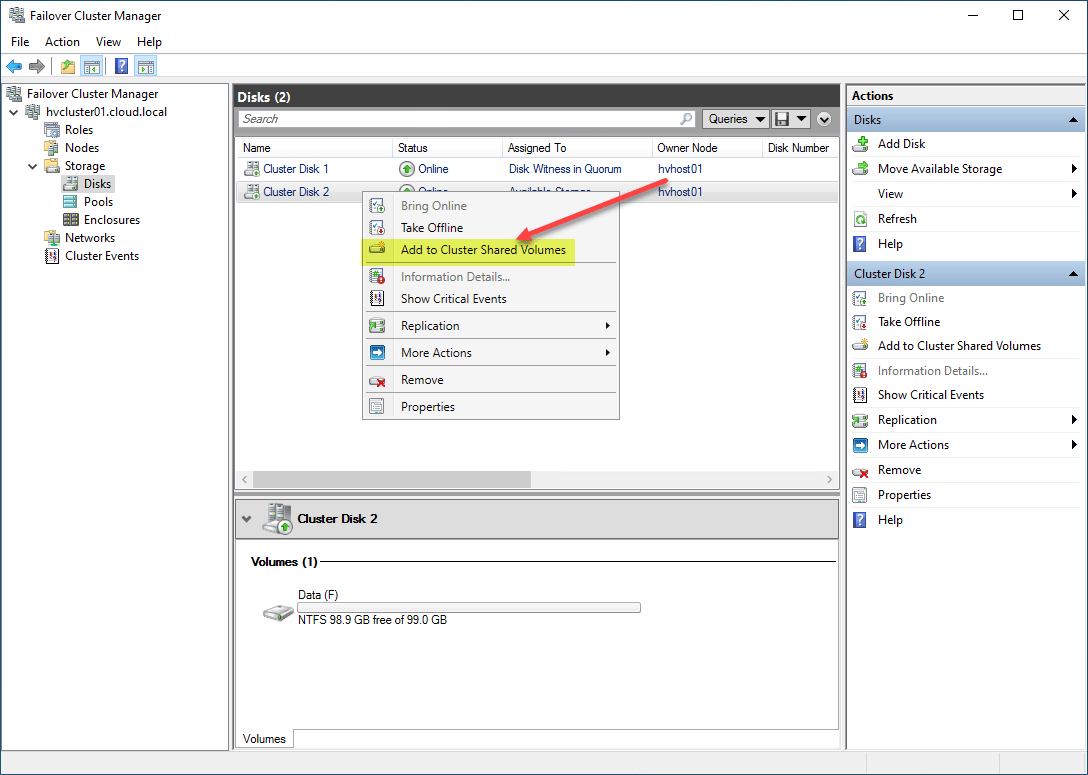1088x775 pixels.
Task: Click Take Offline icon in Actions pane
Action: 860,322
